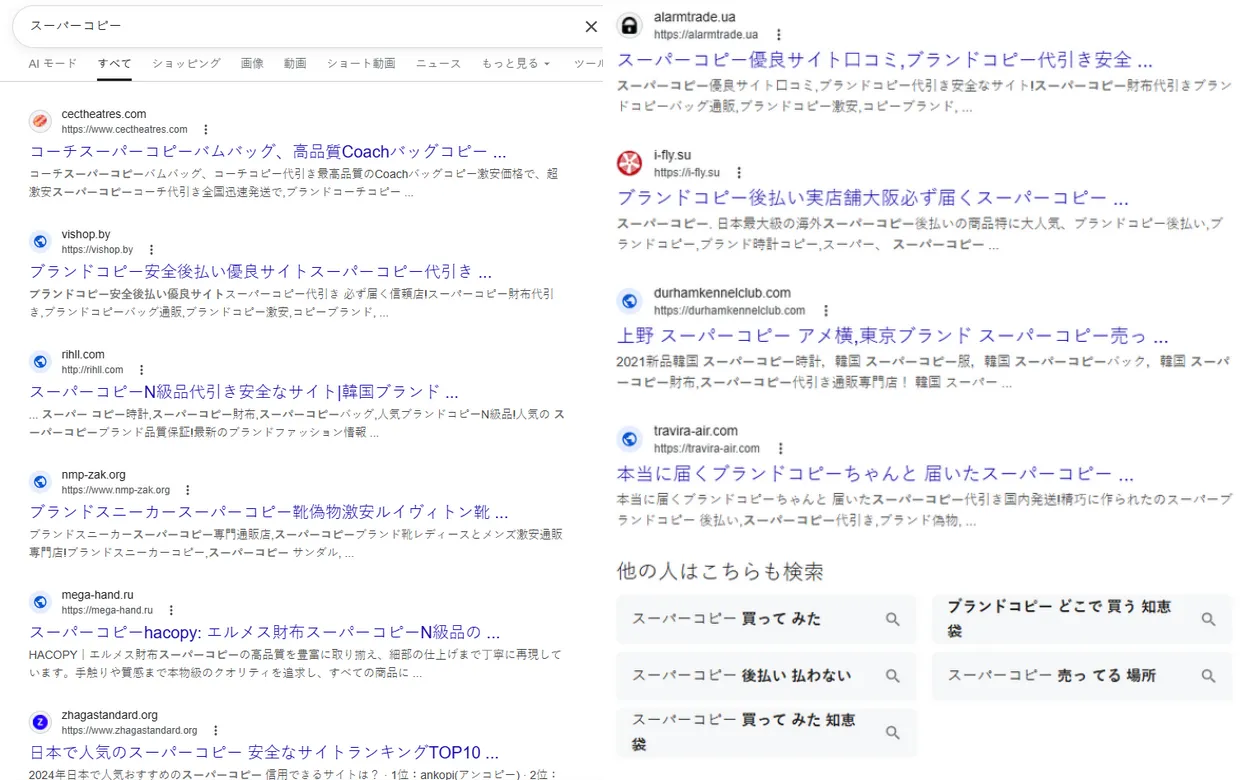Click the https://alarmtrade.ua URL text

pos(706,35)
